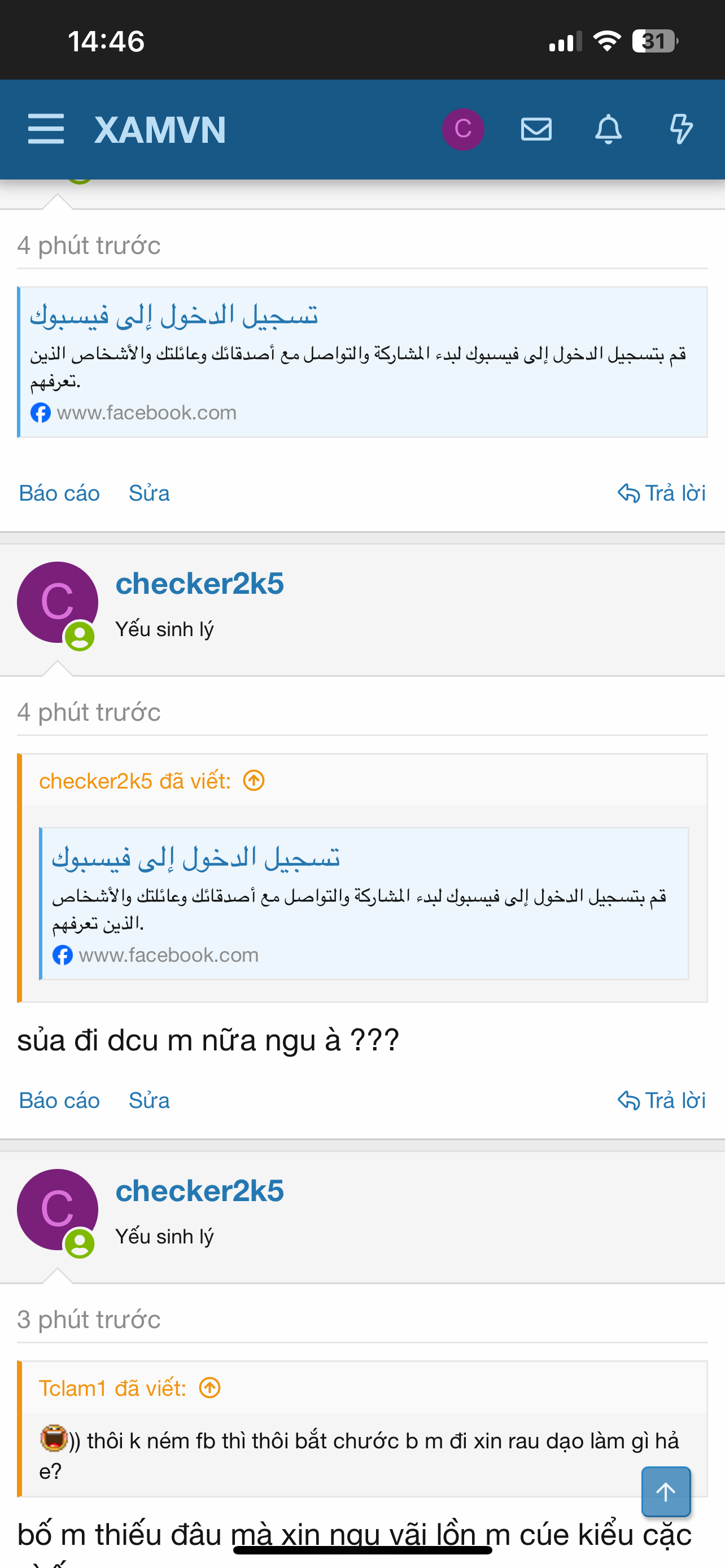Screen dimensions: 725x1568
Task: Tap the "3 phút trước" post timestamp
Action: tap(89, 1320)
